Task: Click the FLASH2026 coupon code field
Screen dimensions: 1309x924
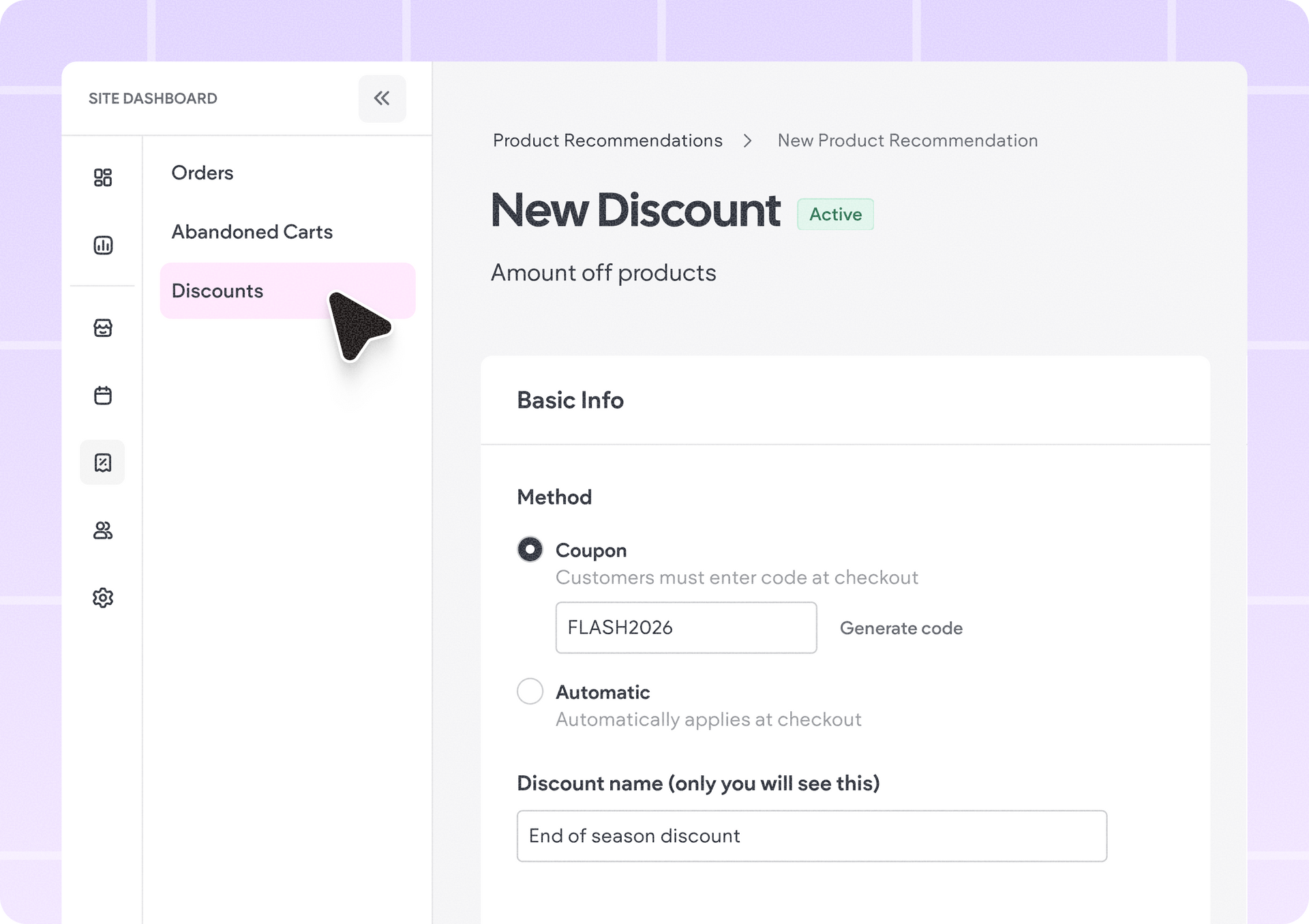Action: tap(686, 627)
